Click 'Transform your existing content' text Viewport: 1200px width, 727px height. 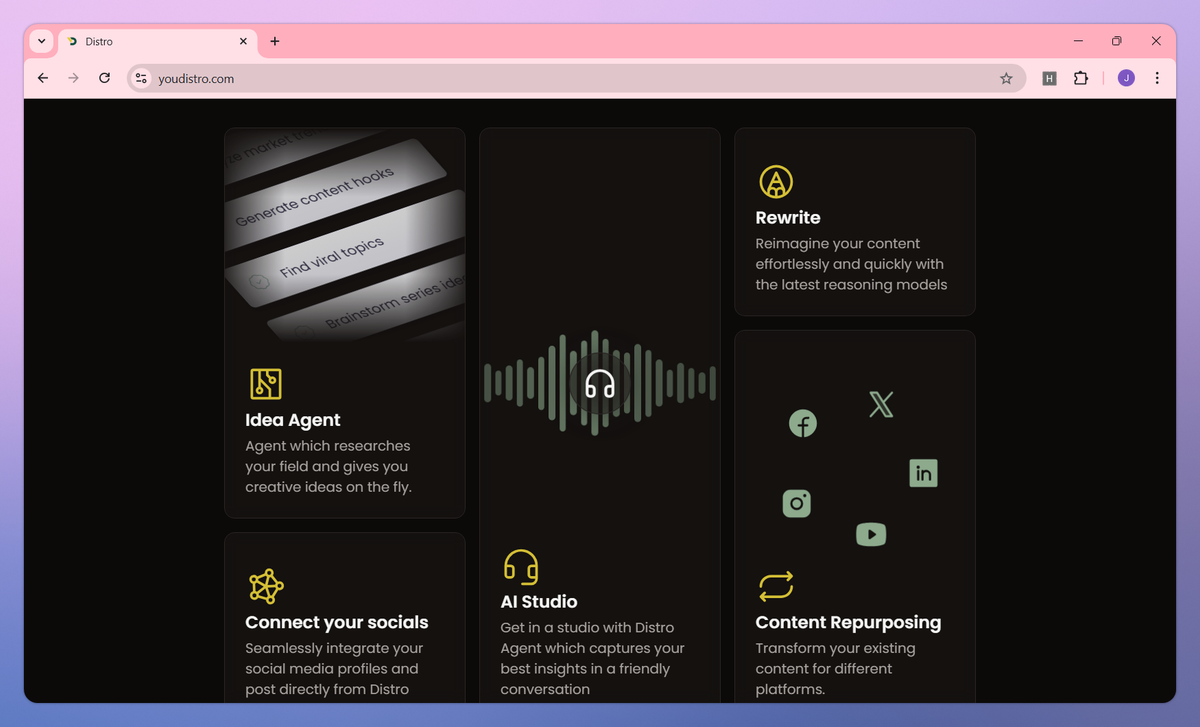tap(835, 669)
